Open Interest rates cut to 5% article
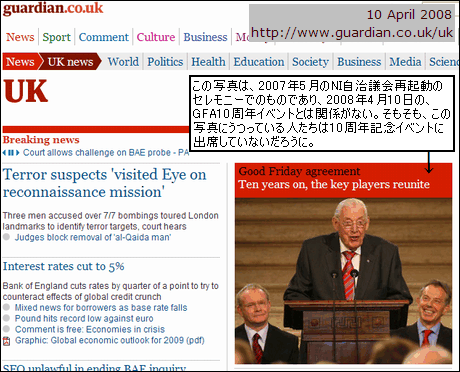 64,266
